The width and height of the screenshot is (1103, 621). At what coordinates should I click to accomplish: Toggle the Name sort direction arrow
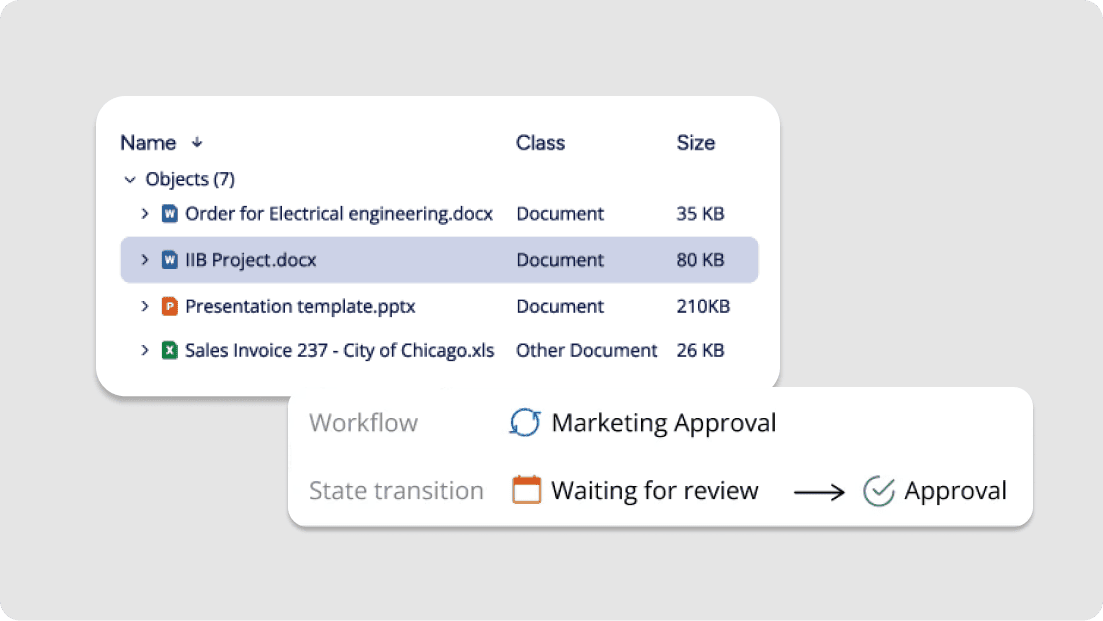[x=197, y=143]
